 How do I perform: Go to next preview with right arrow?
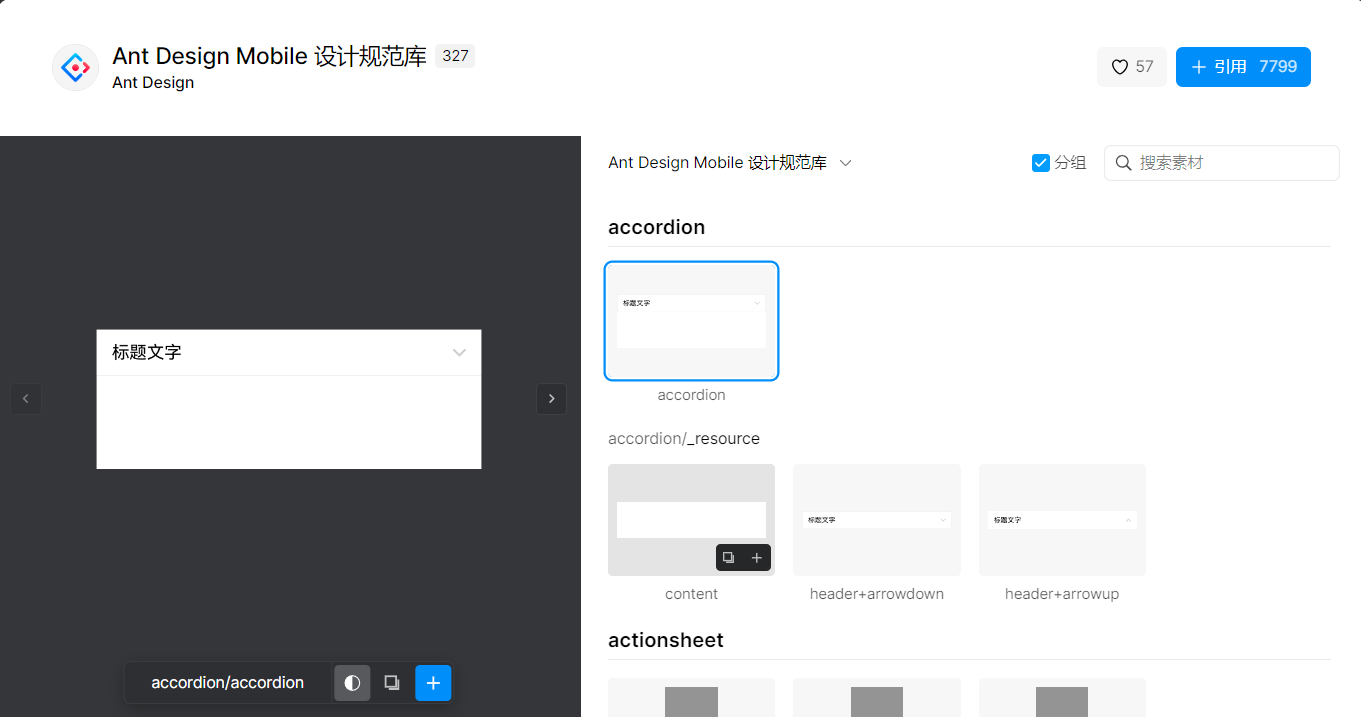coord(551,399)
